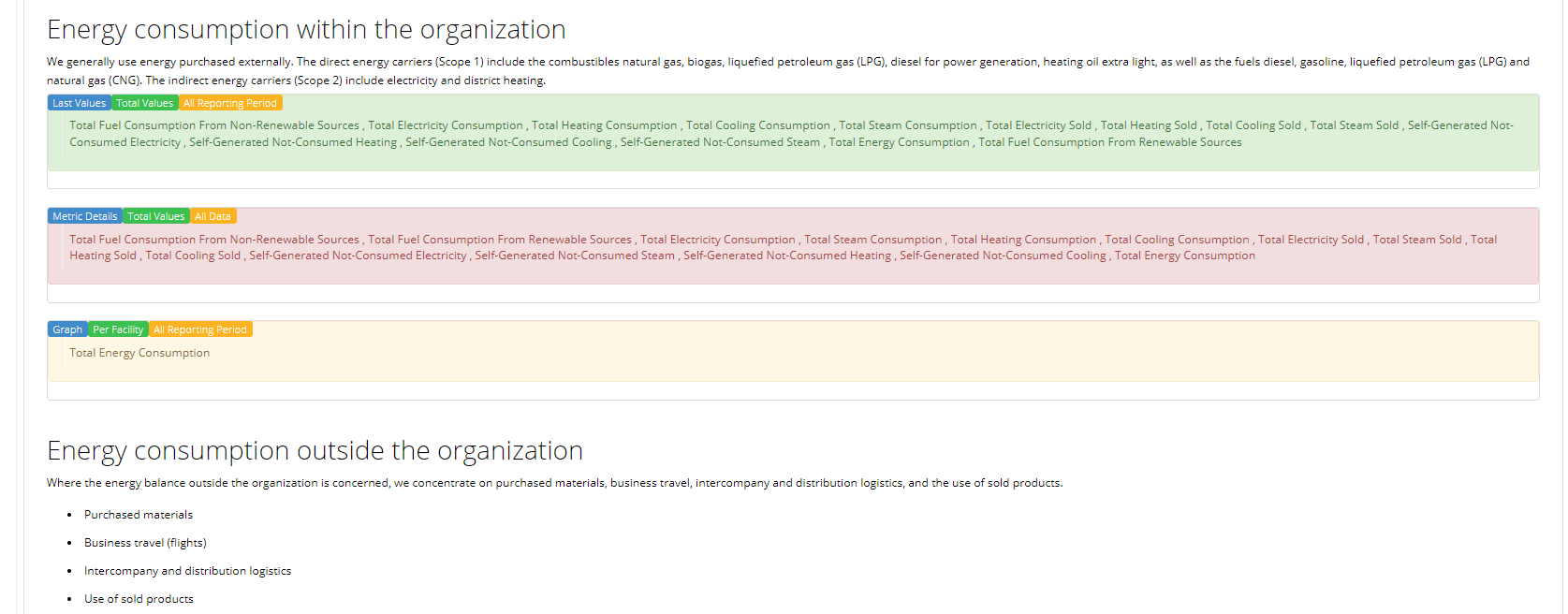Select the green Per Facility badge
Viewport: 1568px width, 614px height.
point(118,329)
